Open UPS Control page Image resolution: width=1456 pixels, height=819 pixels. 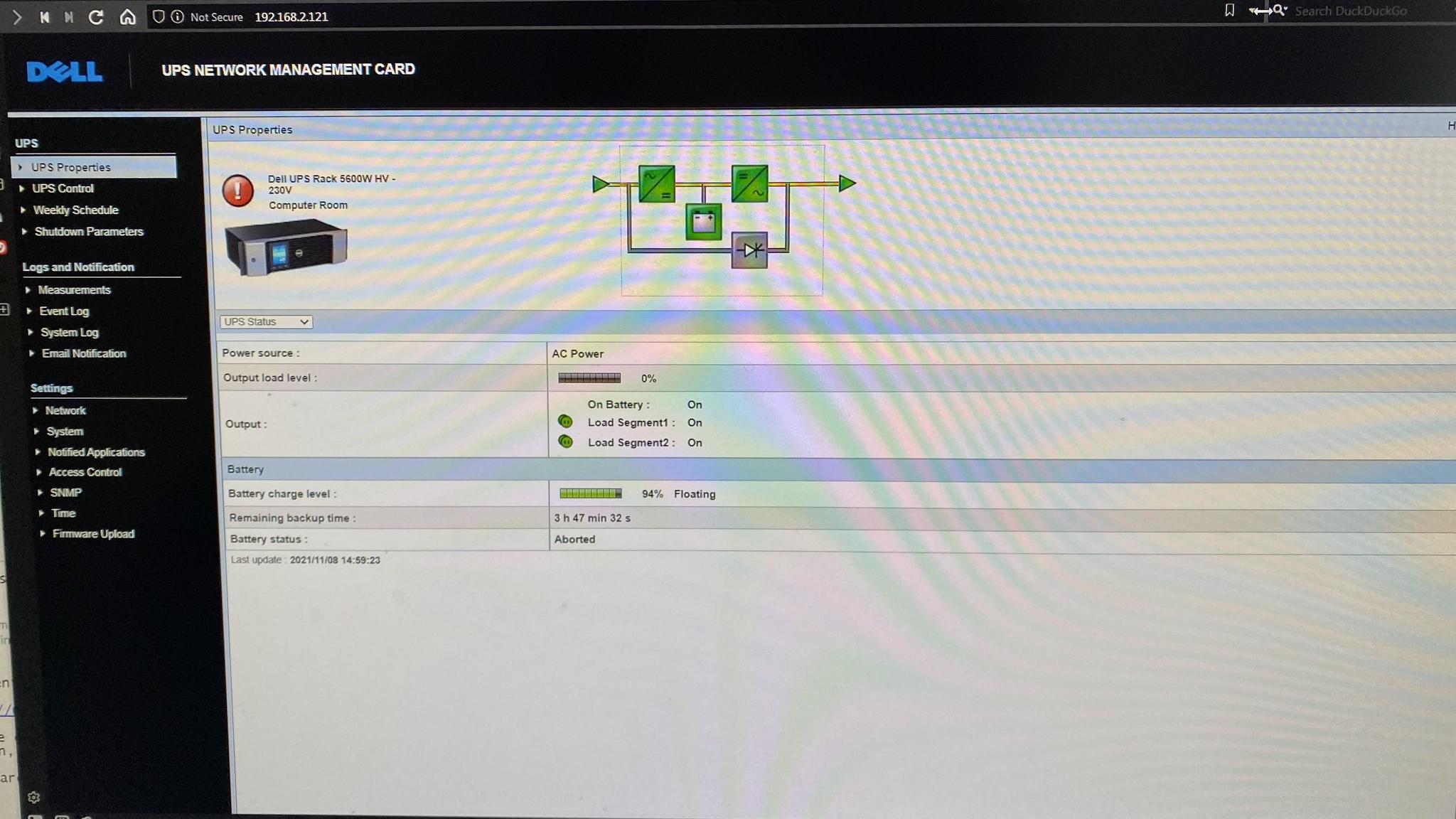(x=63, y=188)
